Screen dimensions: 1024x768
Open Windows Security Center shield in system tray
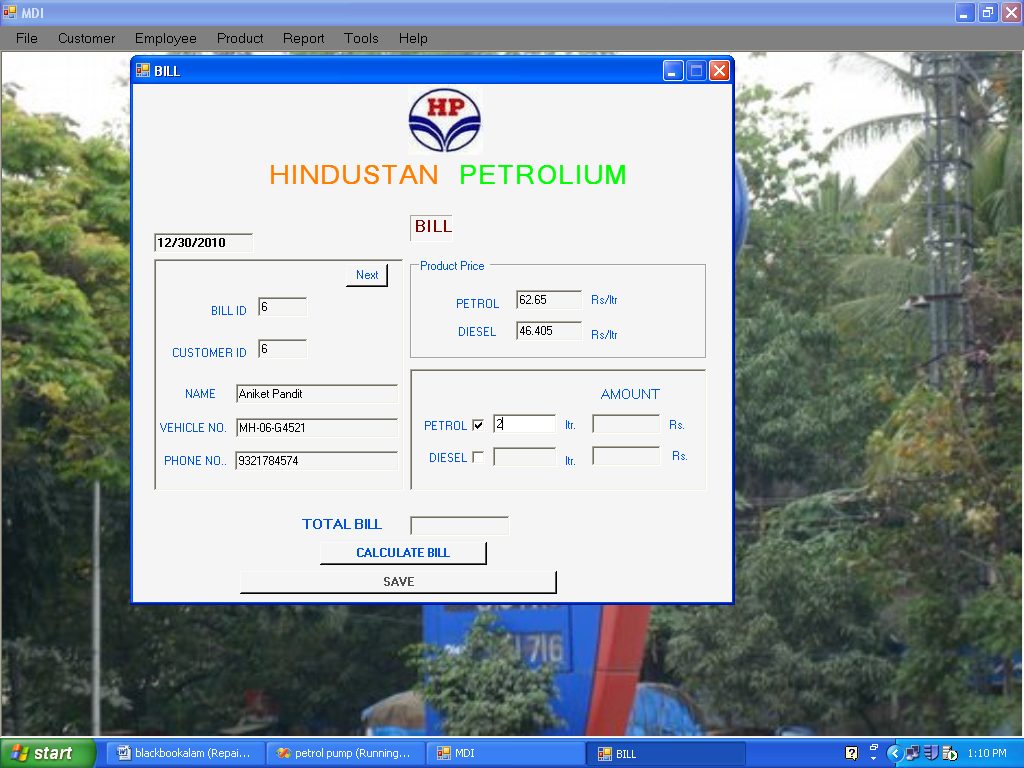[x=929, y=753]
